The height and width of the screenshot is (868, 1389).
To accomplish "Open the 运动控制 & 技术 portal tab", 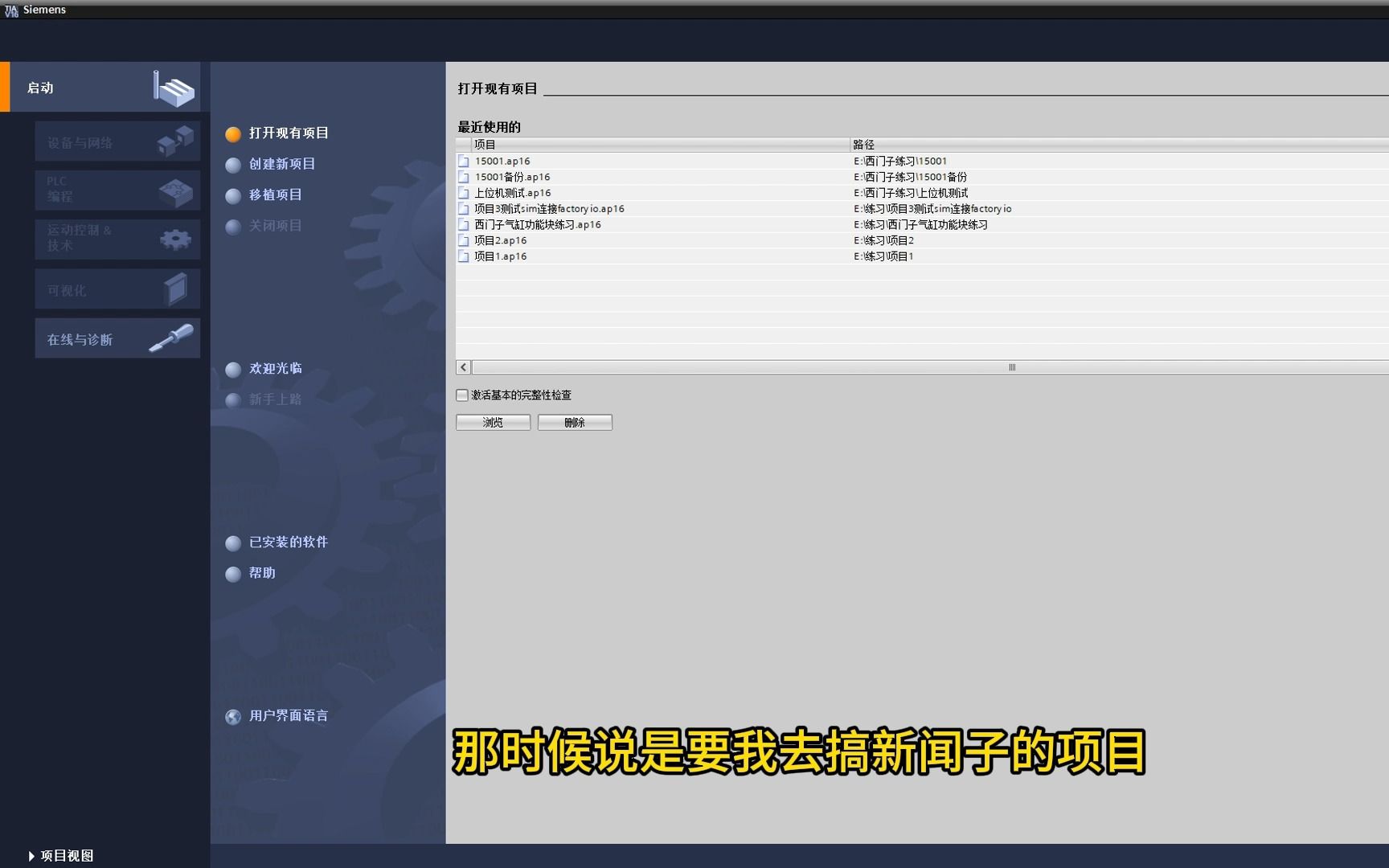I will point(117,240).
